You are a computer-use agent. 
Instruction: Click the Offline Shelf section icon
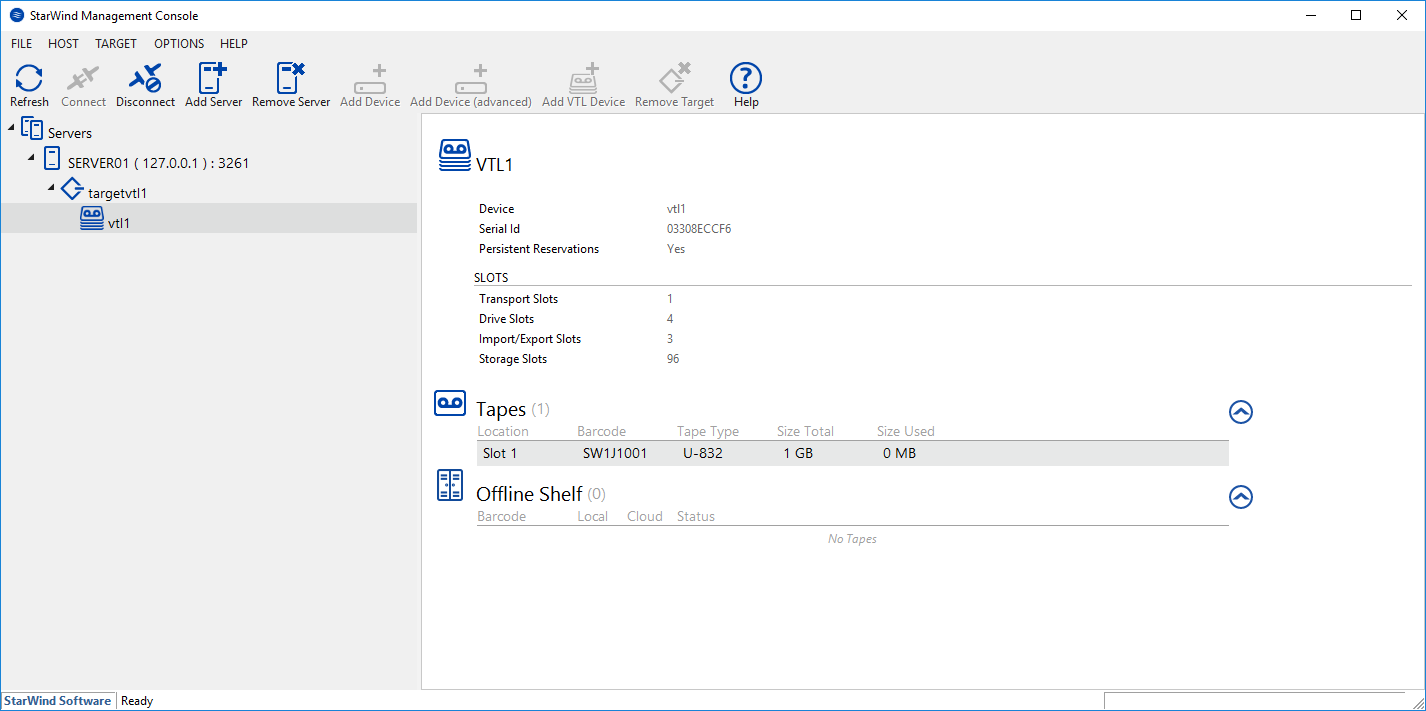450,486
